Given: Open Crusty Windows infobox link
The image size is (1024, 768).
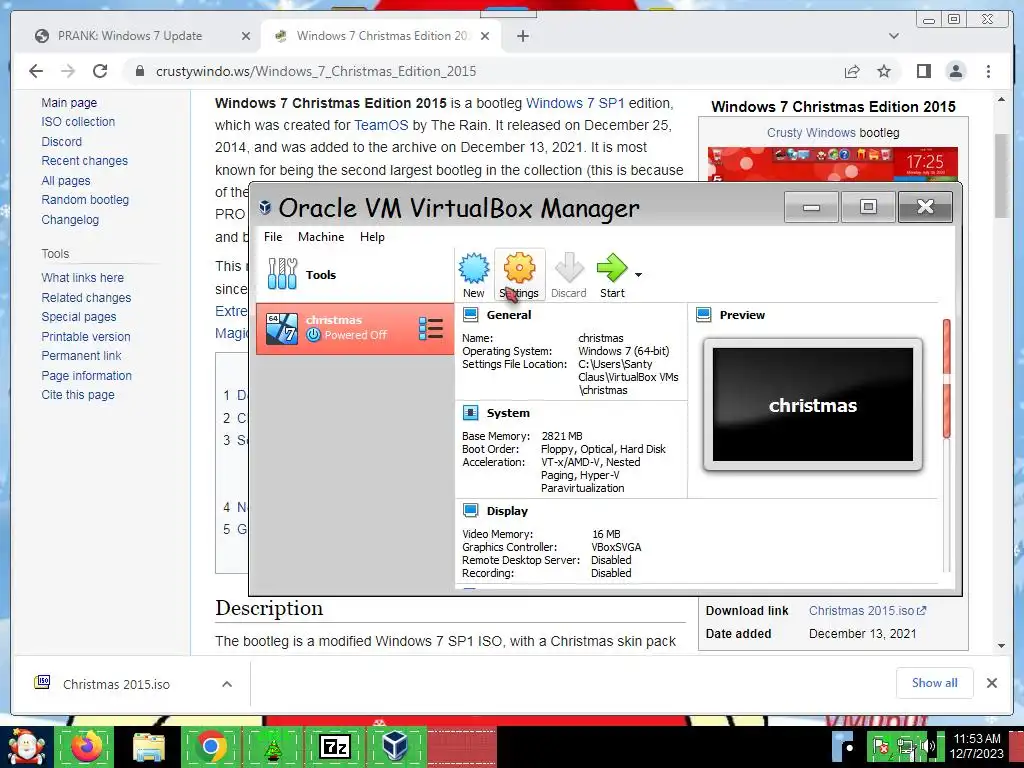Looking at the screenshot, I should (811, 133).
